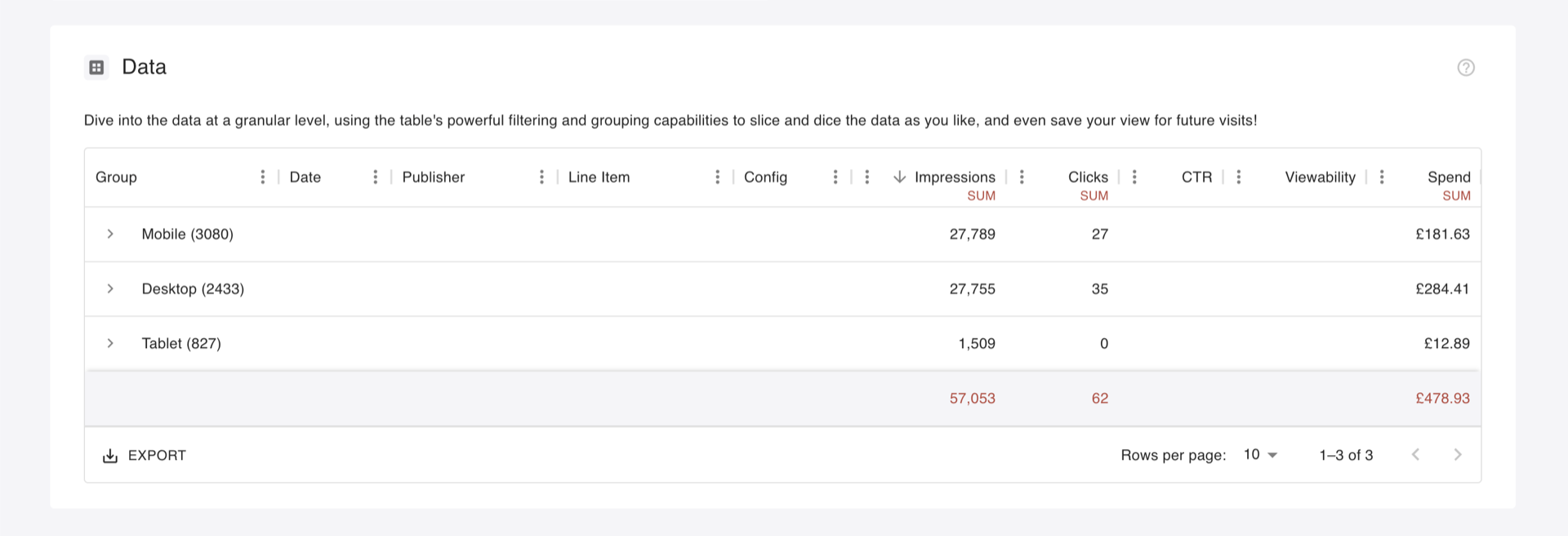Image resolution: width=1568 pixels, height=536 pixels.
Task: Open the Rows per page dropdown
Action: point(1260,455)
